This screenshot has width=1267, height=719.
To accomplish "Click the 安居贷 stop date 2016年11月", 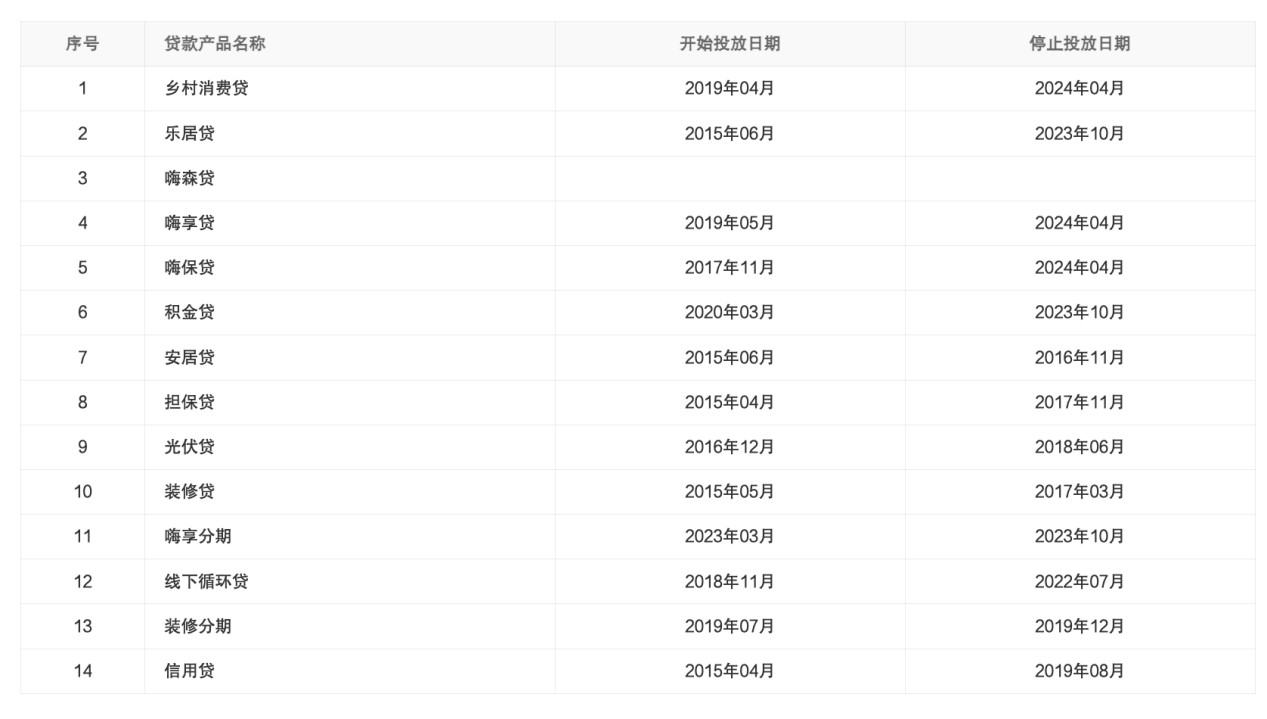I will [x=1080, y=357].
